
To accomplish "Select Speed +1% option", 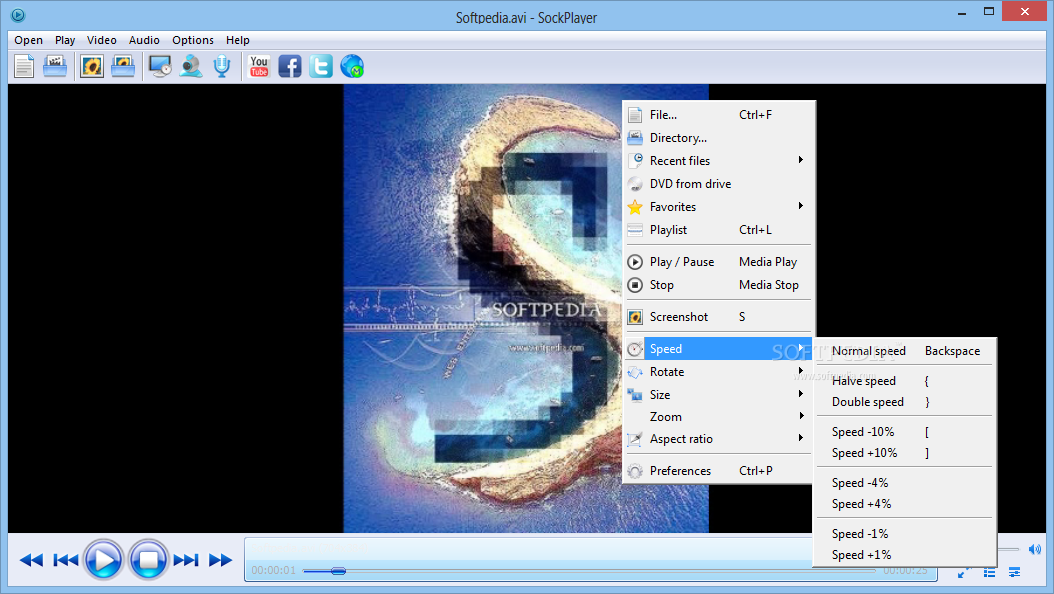I will pyautogui.click(x=905, y=555).
